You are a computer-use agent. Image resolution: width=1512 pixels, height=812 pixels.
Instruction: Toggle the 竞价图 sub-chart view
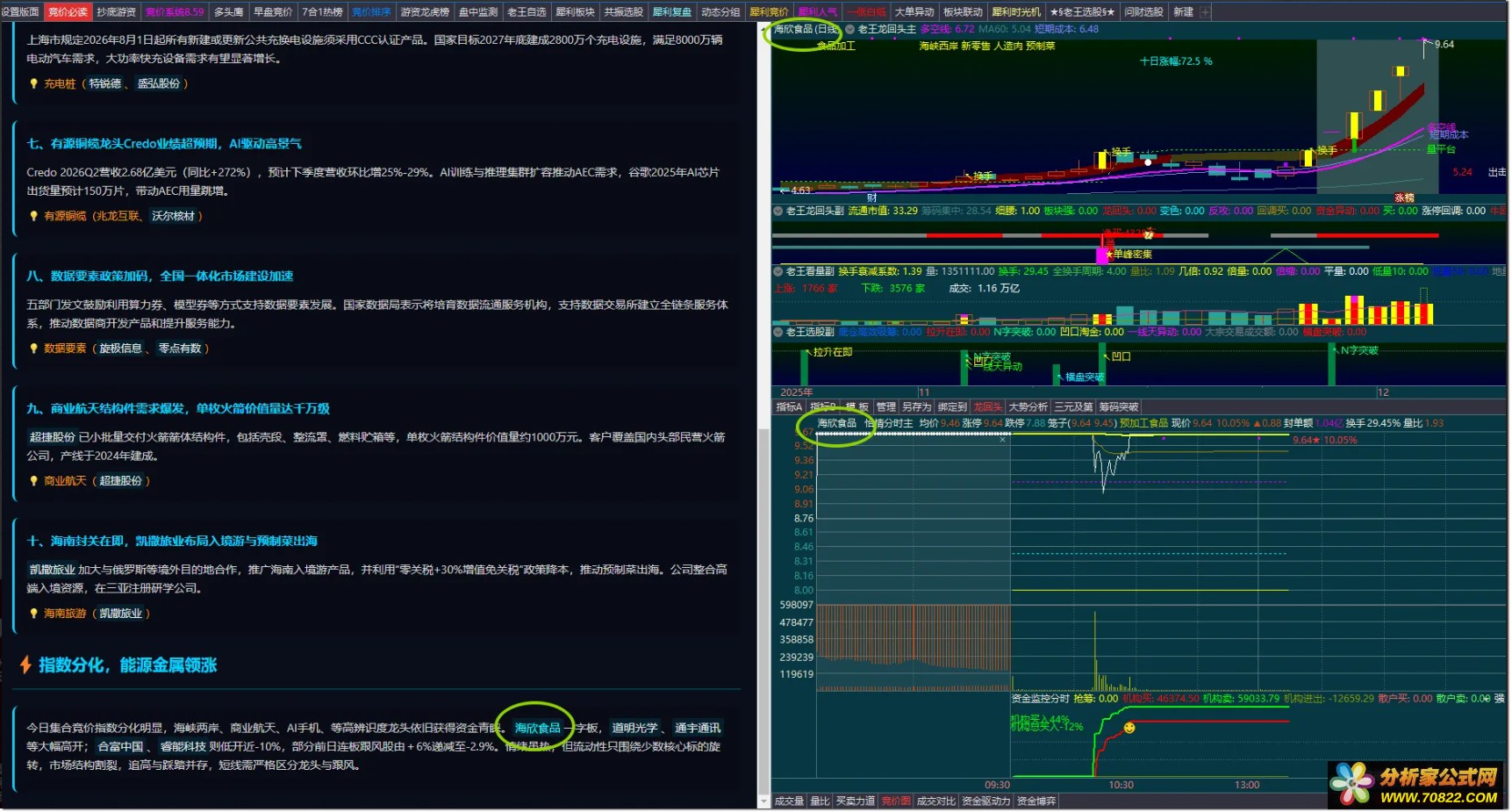[x=895, y=801]
